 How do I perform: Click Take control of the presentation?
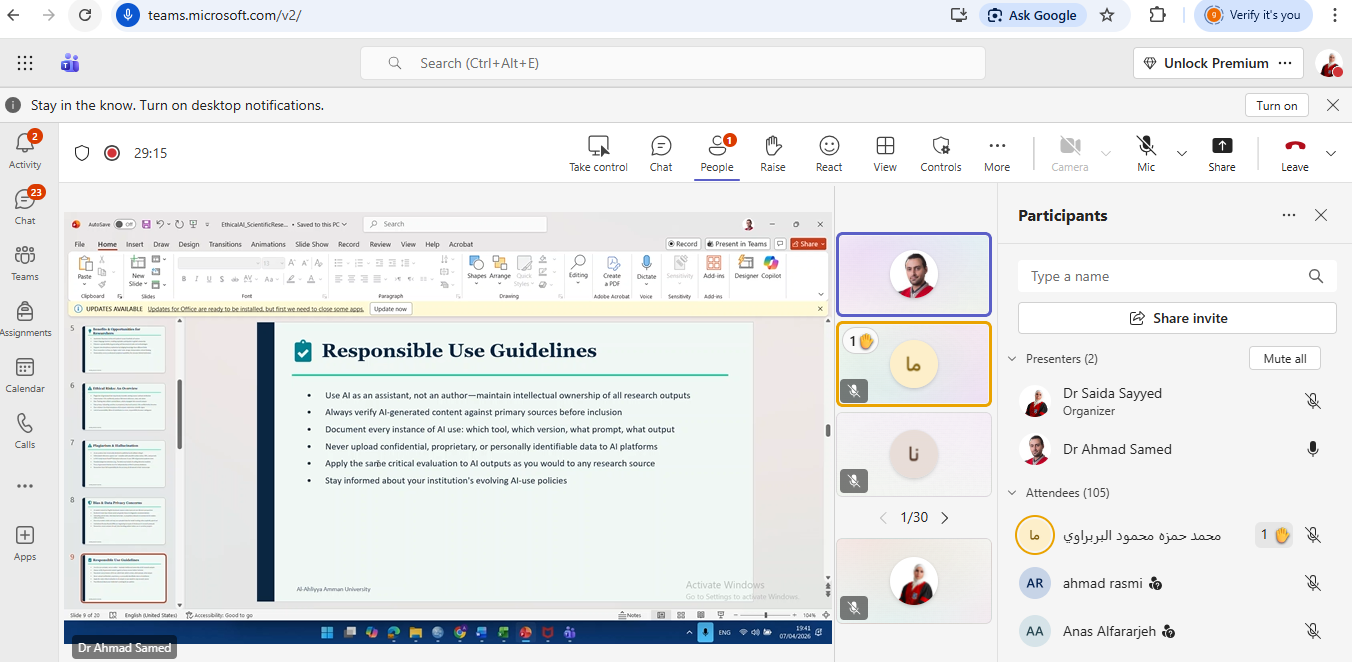(x=598, y=153)
